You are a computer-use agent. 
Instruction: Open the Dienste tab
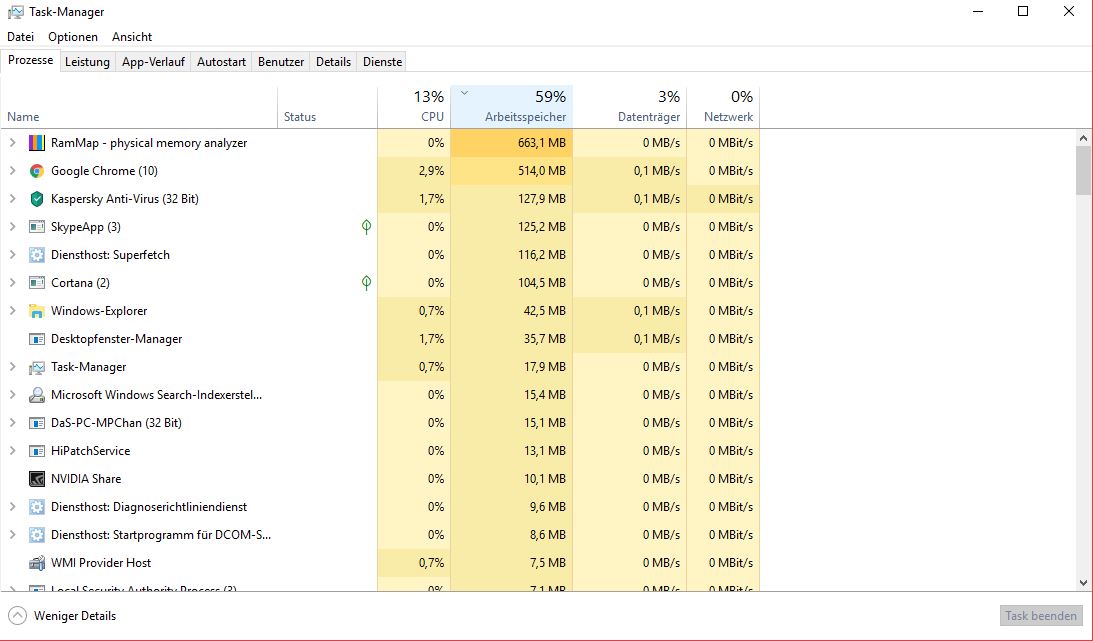(x=382, y=62)
